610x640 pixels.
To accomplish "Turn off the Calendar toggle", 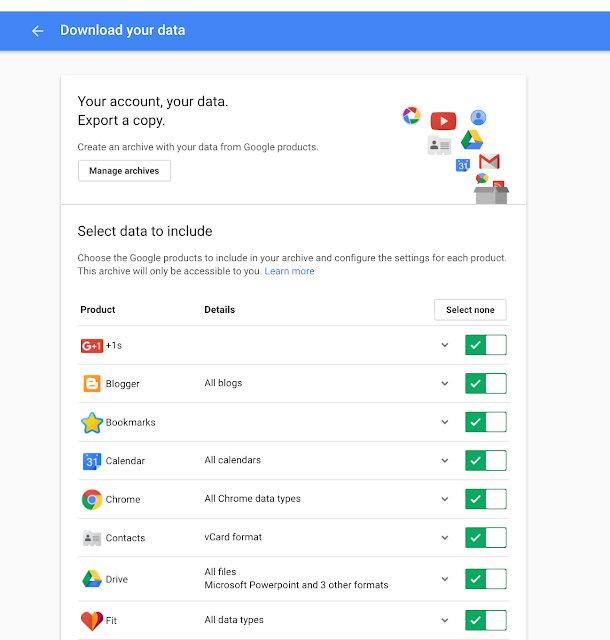I will point(485,461).
